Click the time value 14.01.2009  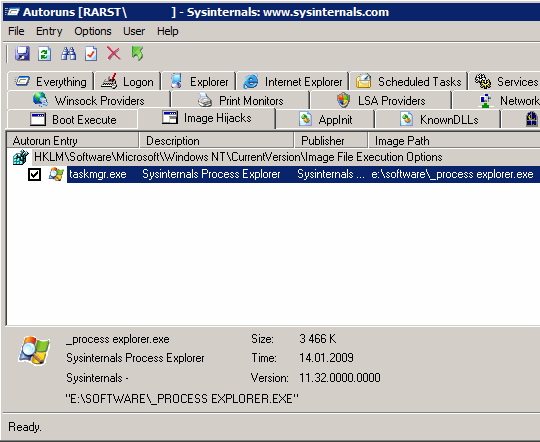pyautogui.click(x=326, y=358)
